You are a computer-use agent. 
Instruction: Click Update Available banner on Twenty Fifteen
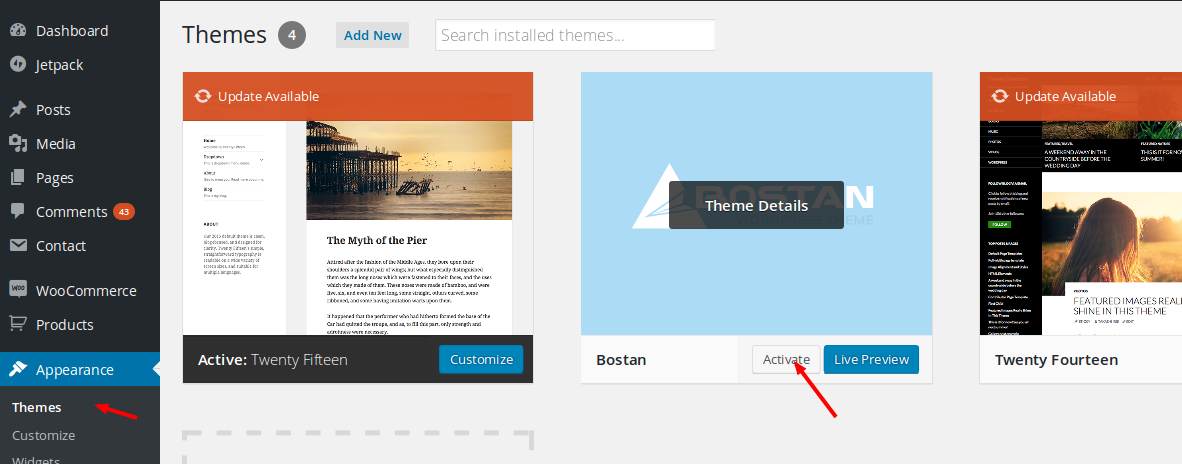point(358,96)
